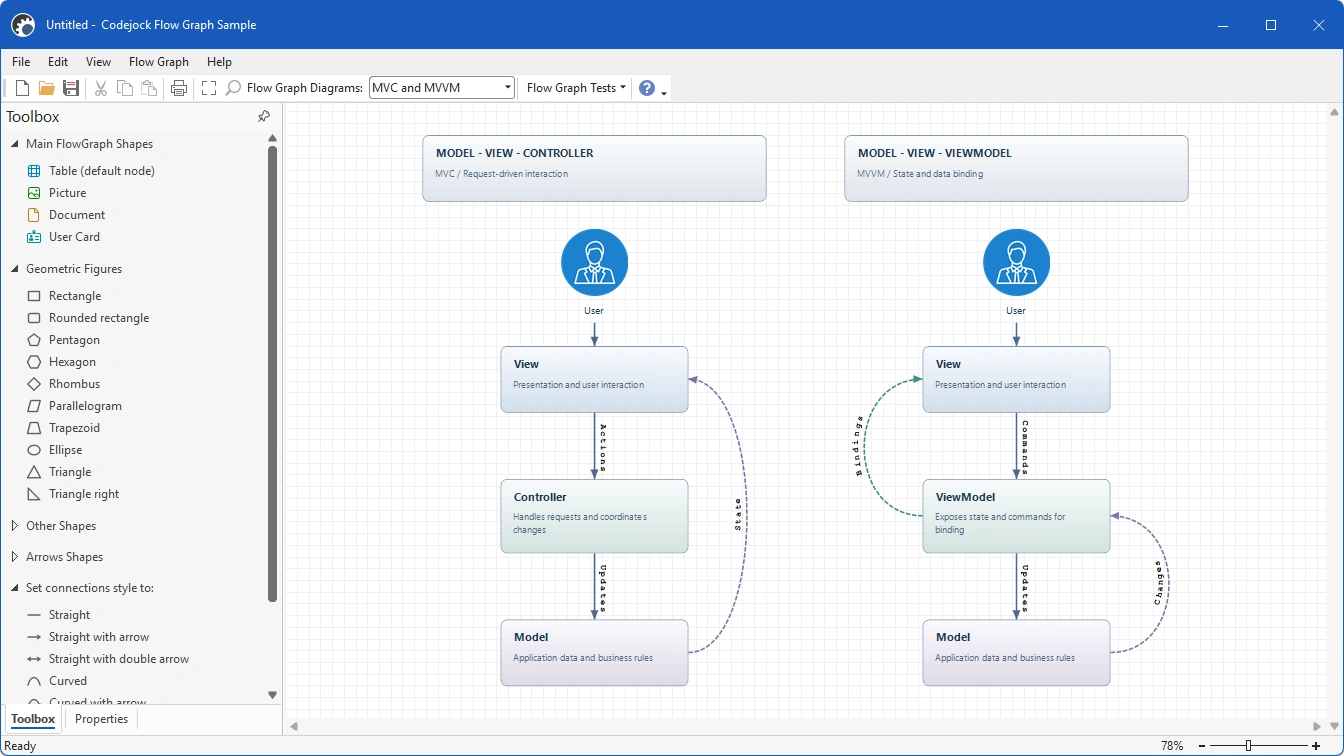1344x756 pixels.
Task: Pick the User Card shape
Action: pyautogui.click(x=74, y=237)
